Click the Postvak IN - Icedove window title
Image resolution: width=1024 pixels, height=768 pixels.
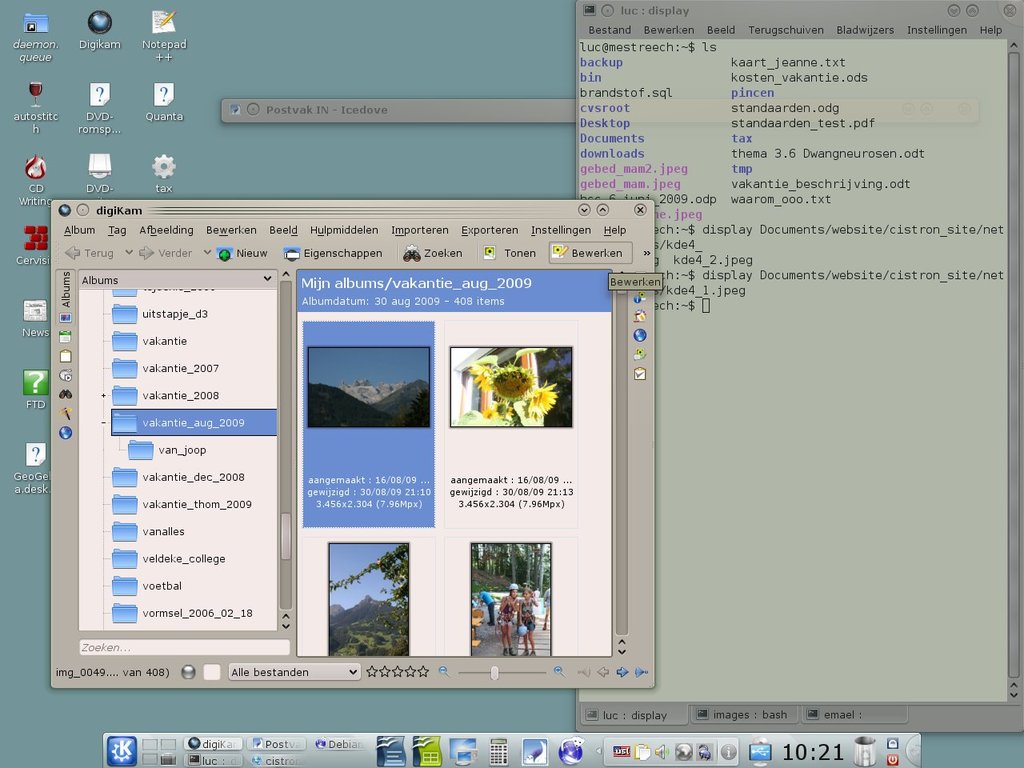coord(327,110)
